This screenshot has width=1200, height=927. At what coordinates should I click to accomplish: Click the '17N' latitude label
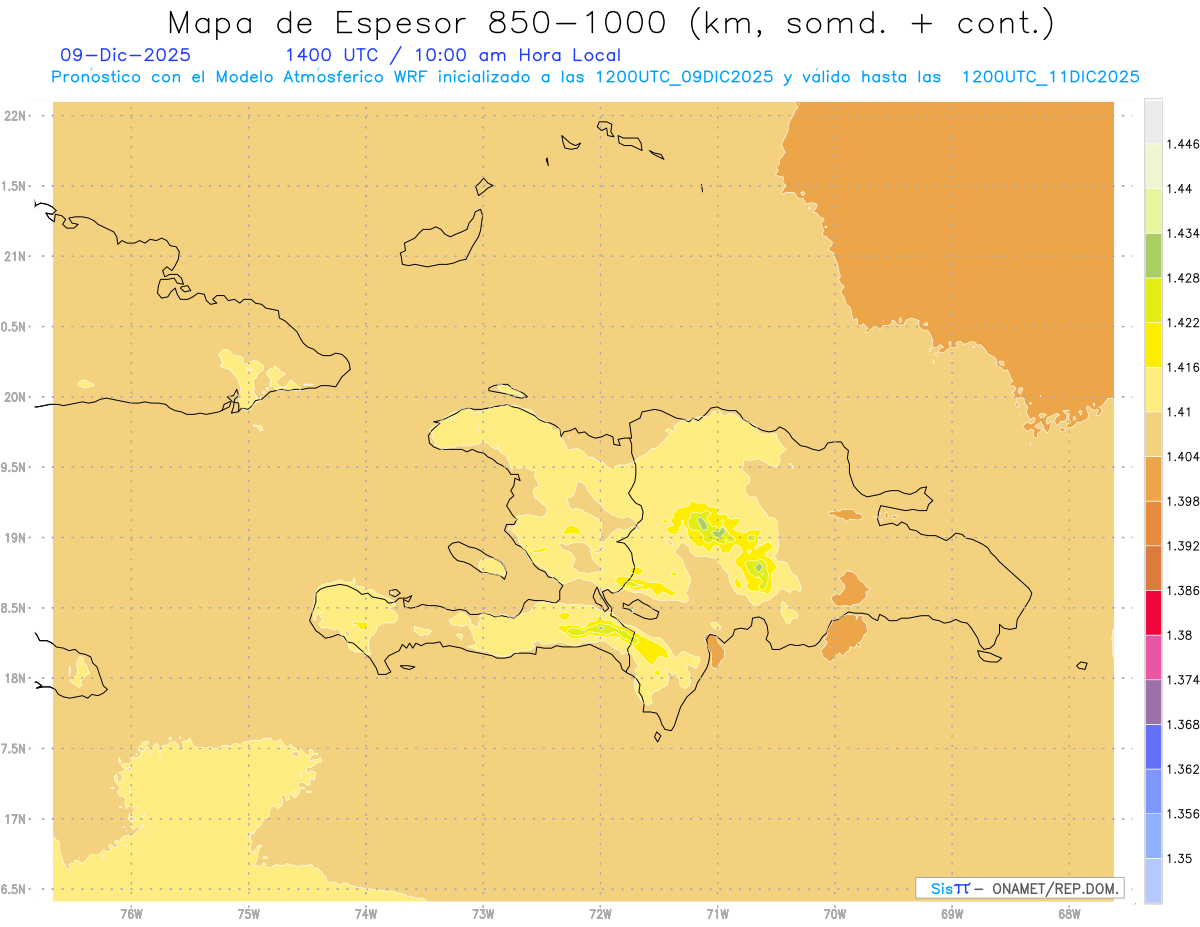click(x=17, y=819)
